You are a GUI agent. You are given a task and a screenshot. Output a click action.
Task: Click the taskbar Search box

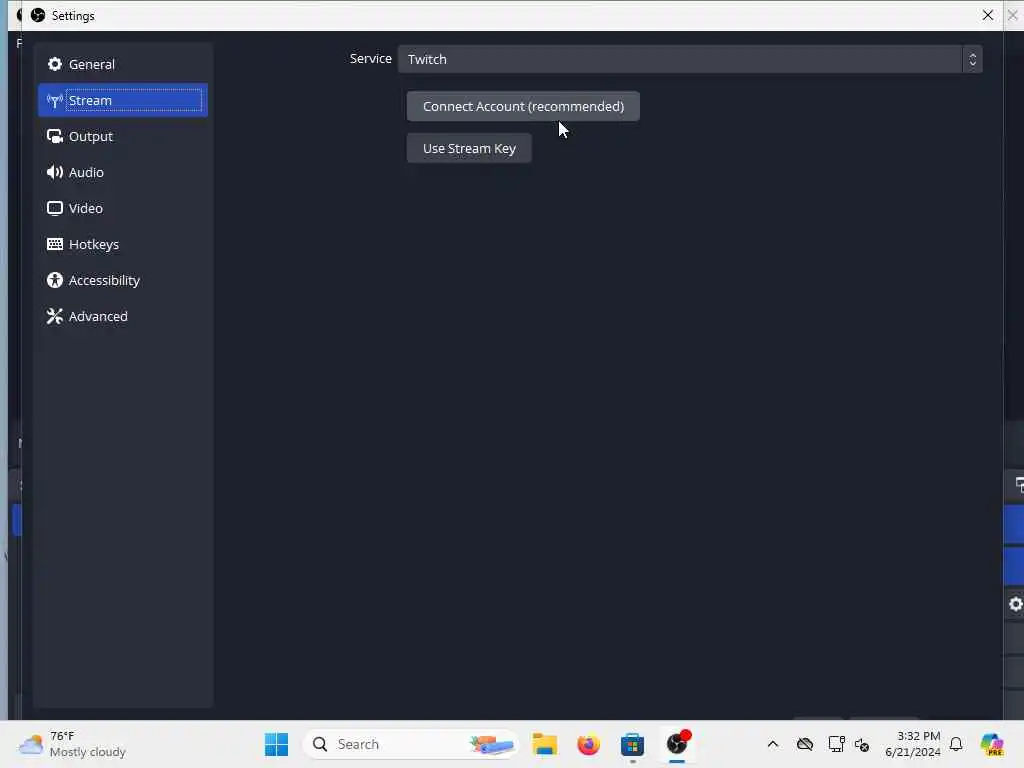[x=411, y=744]
